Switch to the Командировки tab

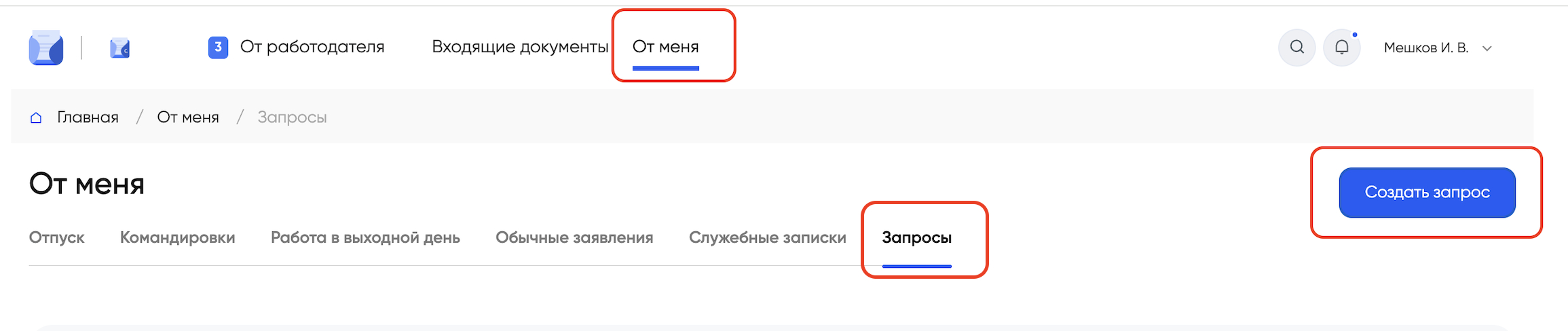[177, 237]
